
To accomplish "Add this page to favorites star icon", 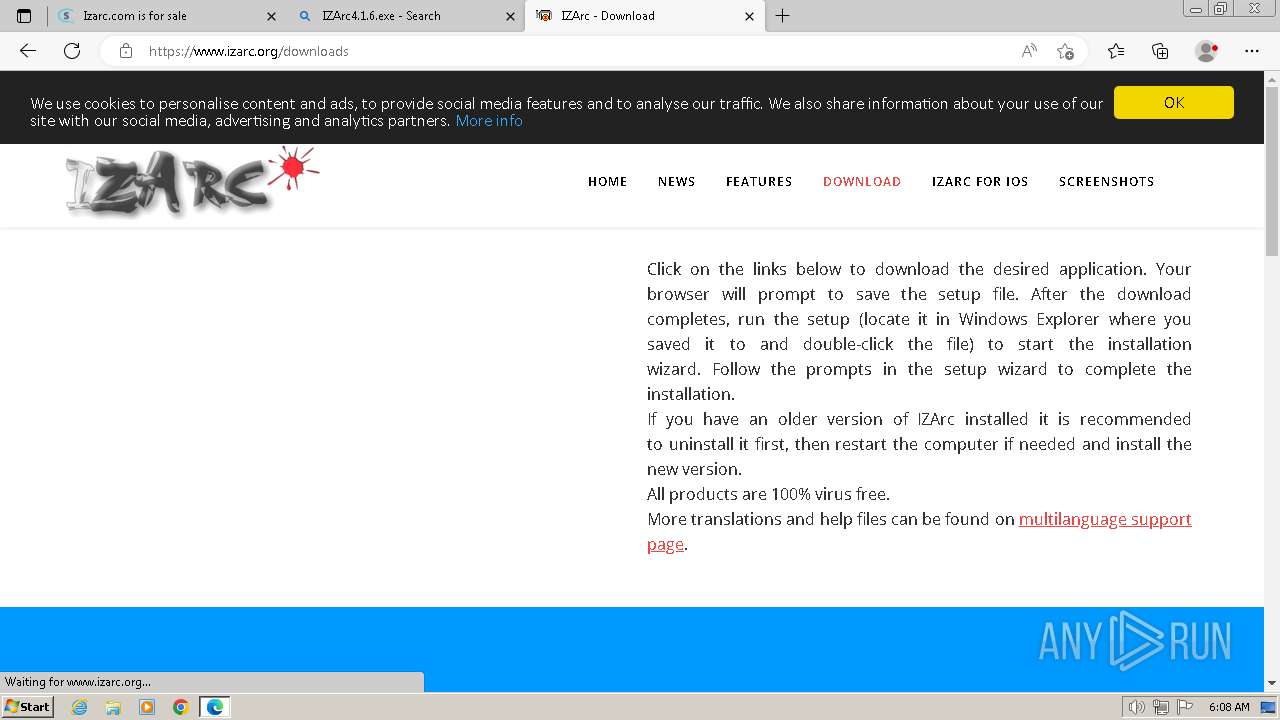I will (1065, 51).
